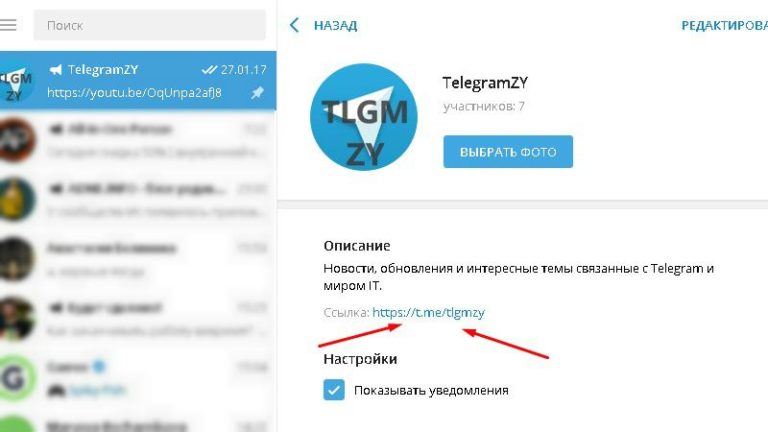Click the pin icon on TelegramZY chat
This screenshot has height=432, width=768.
click(x=257, y=93)
